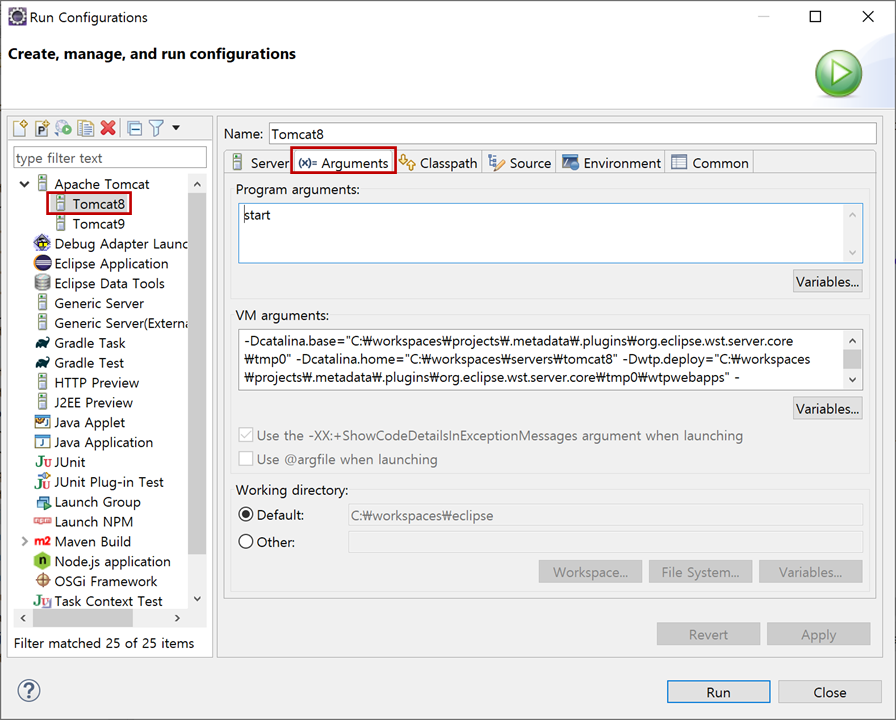Open help via question mark icon
Image resolution: width=896 pixels, height=720 pixels.
point(29,690)
